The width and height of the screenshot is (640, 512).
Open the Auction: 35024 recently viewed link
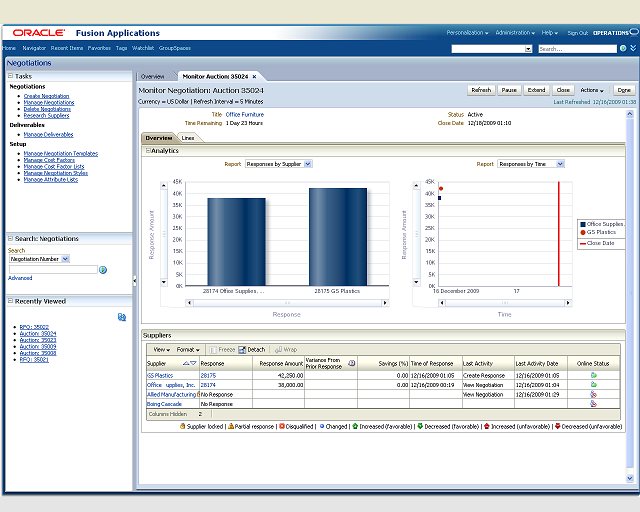point(38,334)
